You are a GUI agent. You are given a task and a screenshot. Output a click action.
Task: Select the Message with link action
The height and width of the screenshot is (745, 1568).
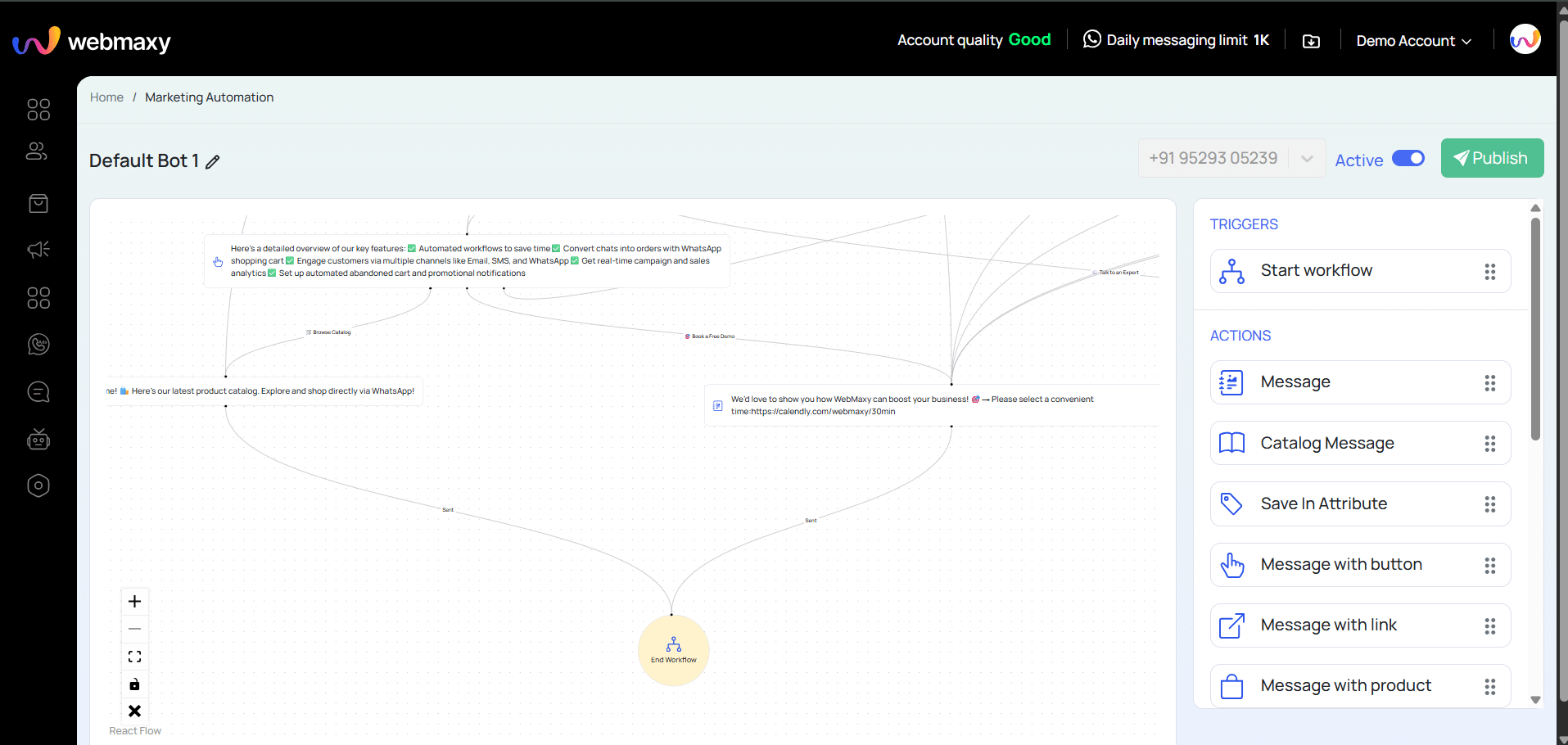coord(1360,625)
